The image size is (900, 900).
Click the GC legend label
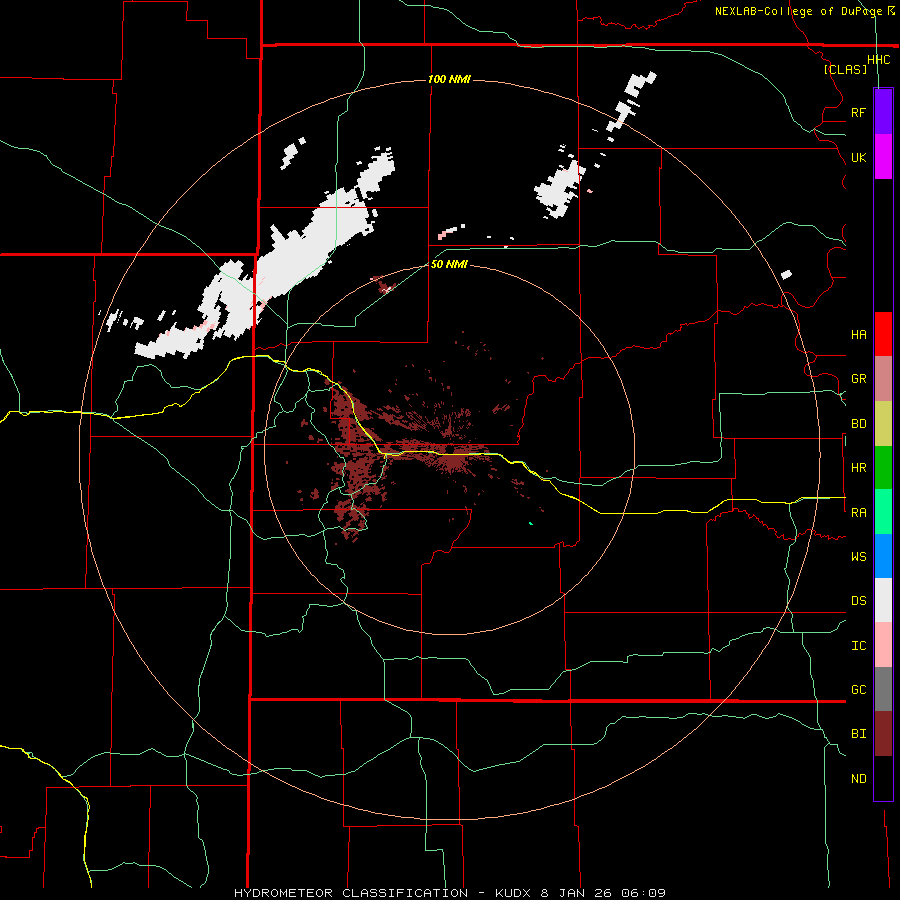(858, 690)
